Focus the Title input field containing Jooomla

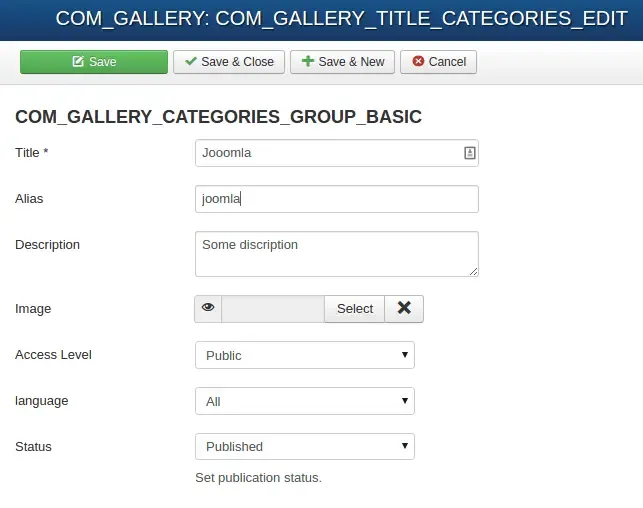(337, 153)
